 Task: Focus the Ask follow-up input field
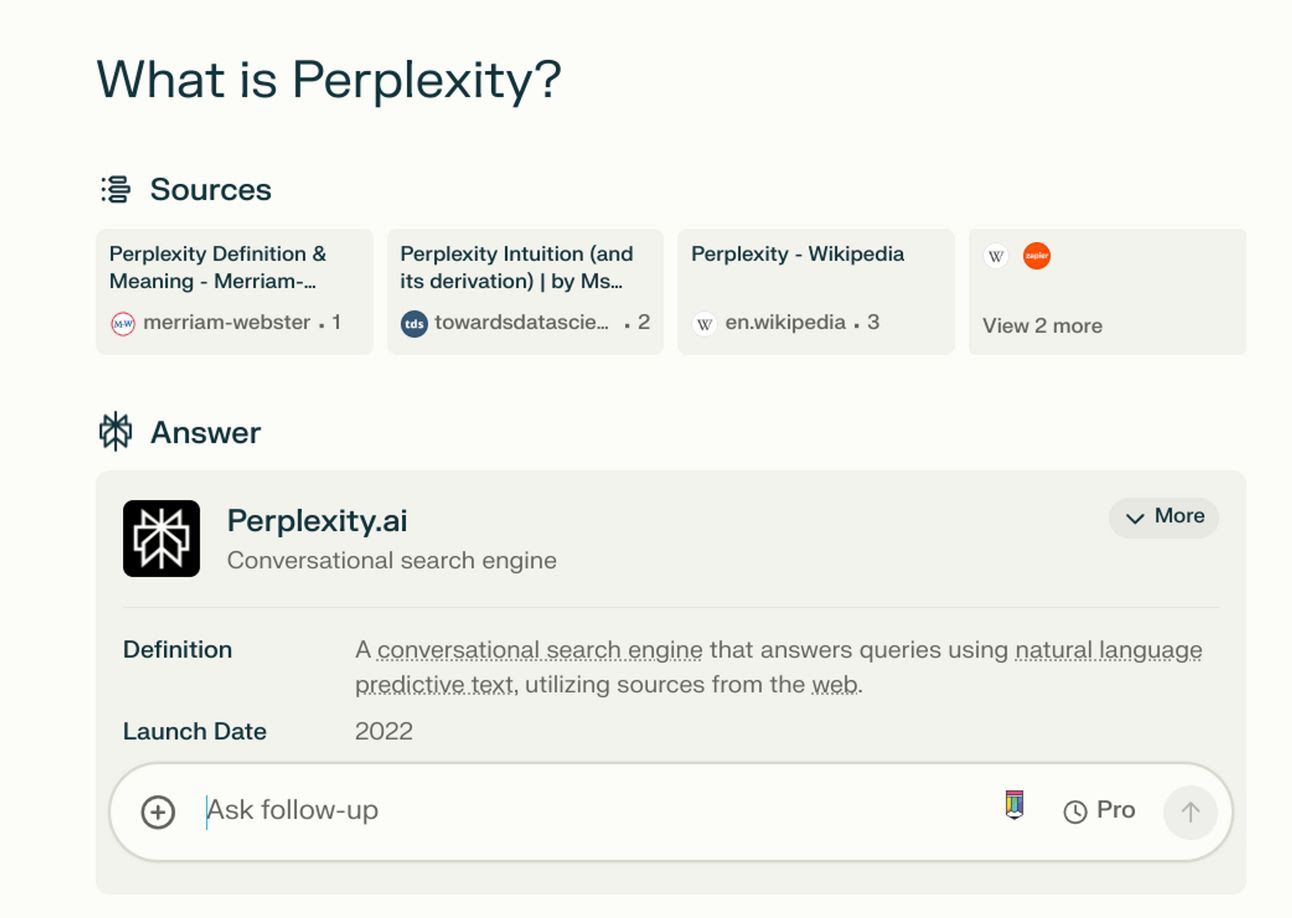pyautogui.click(x=590, y=811)
